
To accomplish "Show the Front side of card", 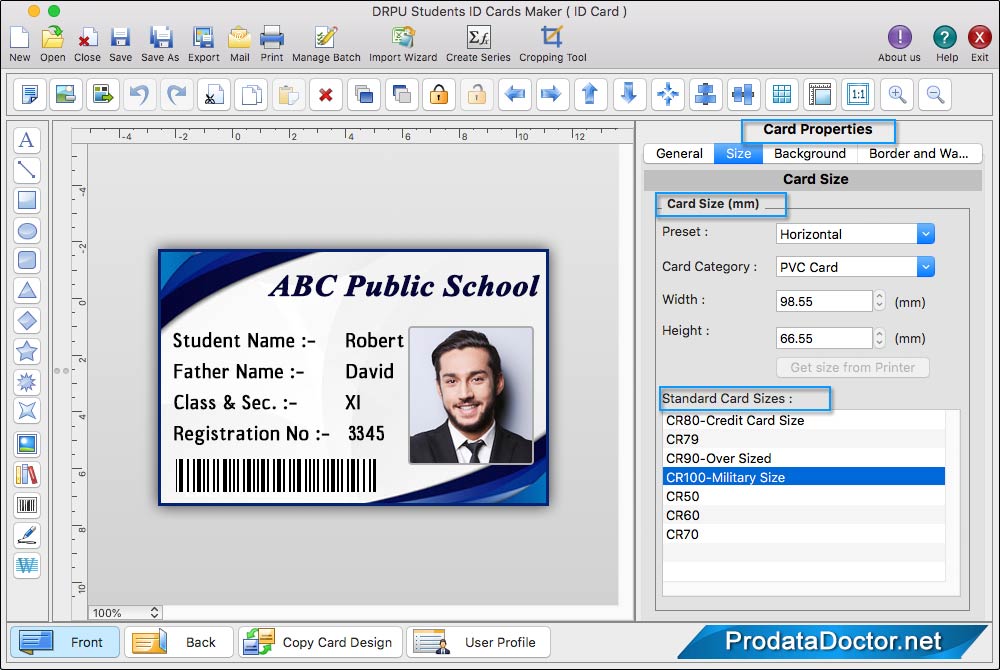I will coord(65,642).
